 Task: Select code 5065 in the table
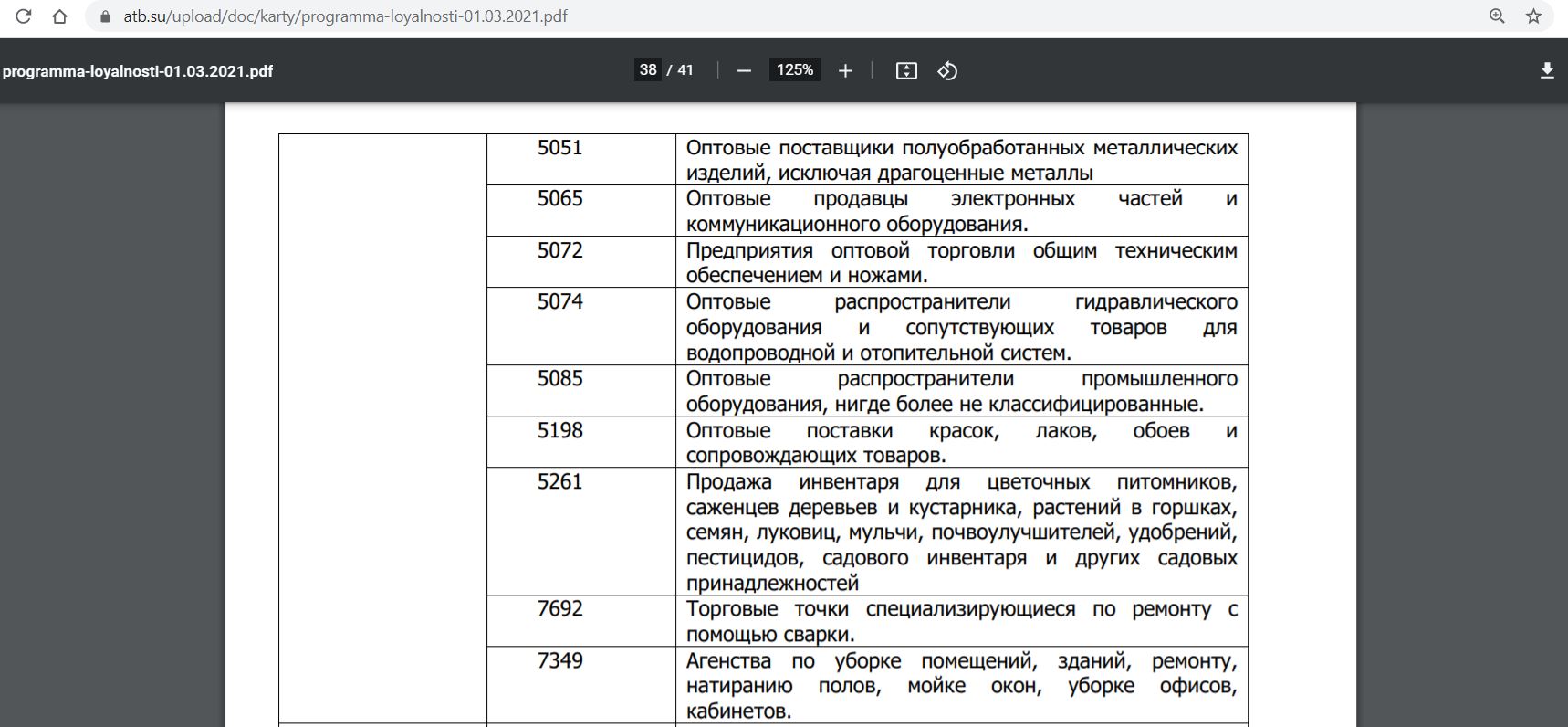559,199
